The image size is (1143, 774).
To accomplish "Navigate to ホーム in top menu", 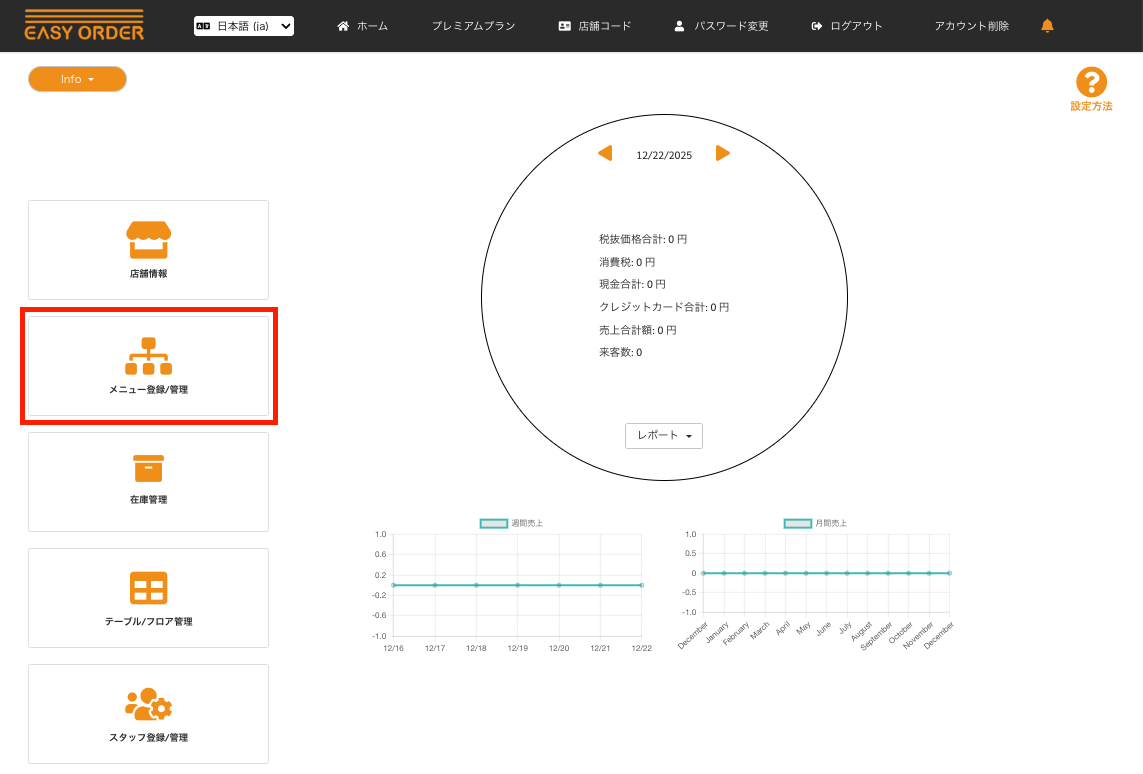I will pos(362,26).
